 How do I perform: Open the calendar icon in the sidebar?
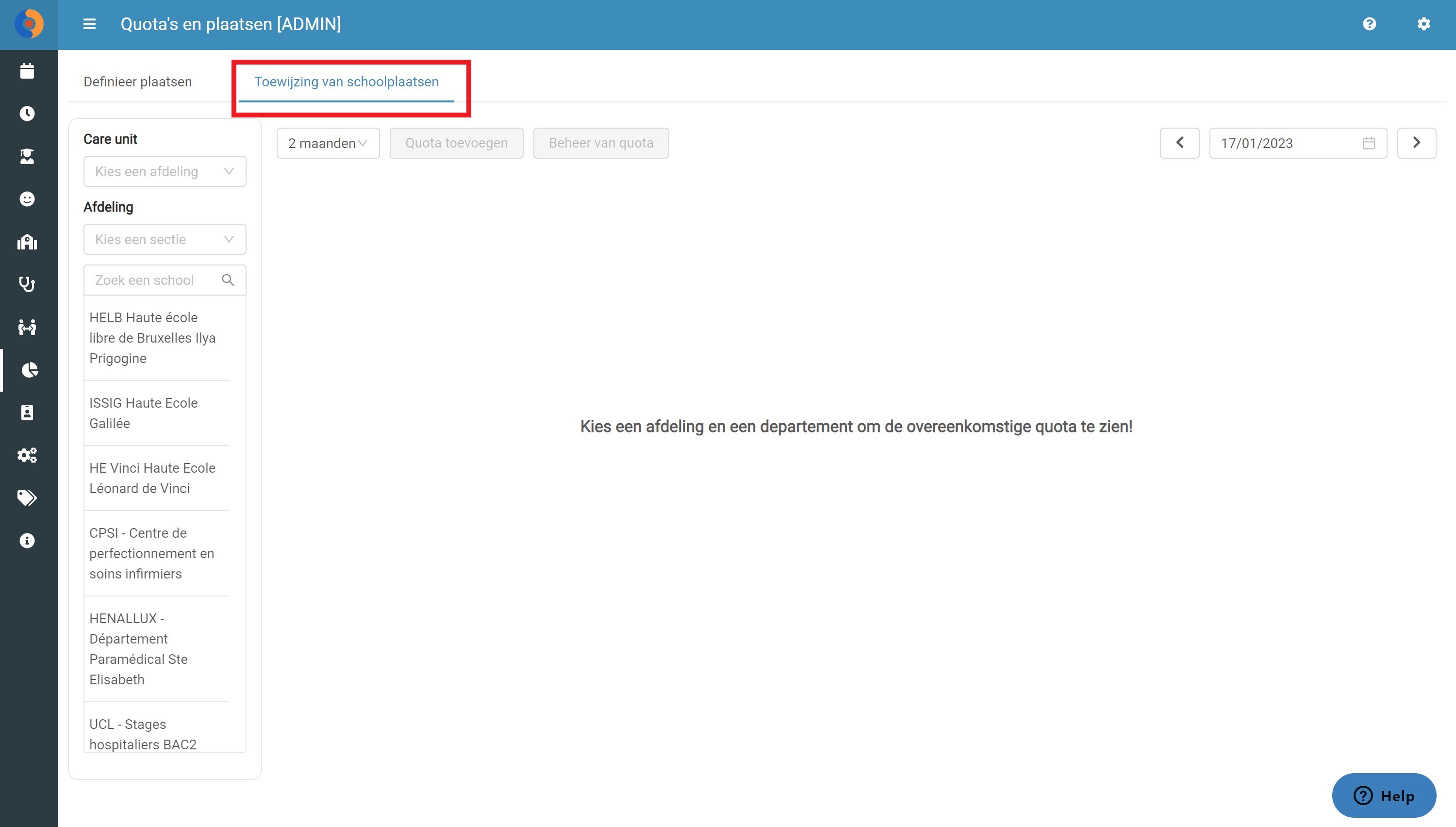tap(27, 71)
